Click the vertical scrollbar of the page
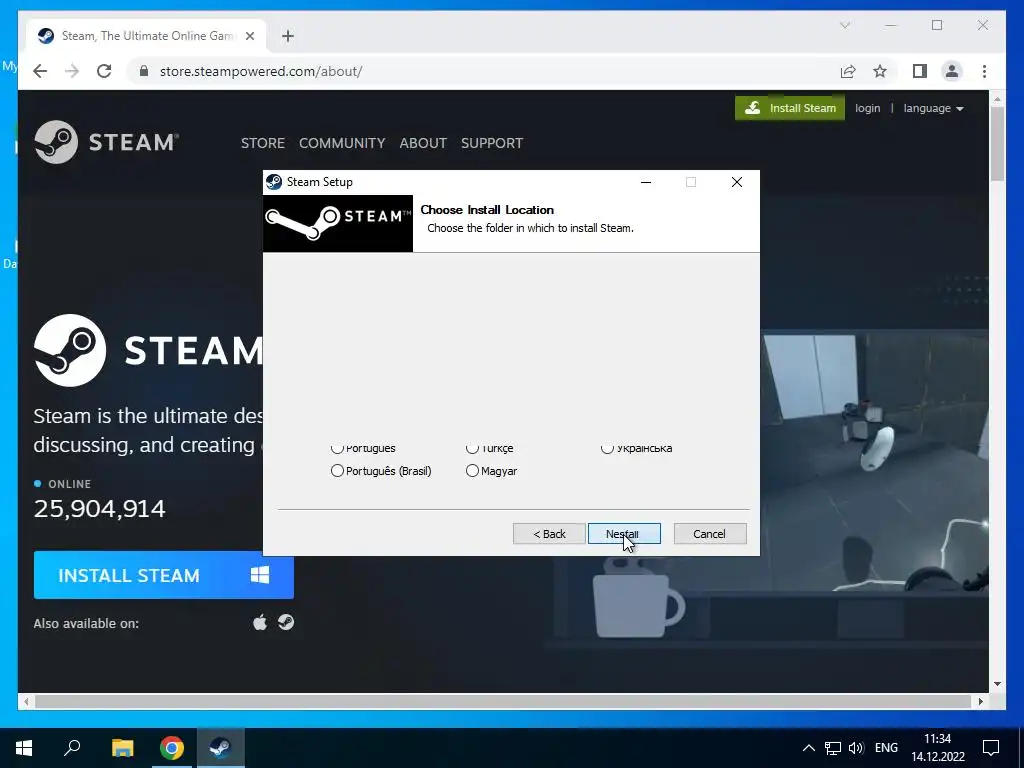 (x=997, y=144)
